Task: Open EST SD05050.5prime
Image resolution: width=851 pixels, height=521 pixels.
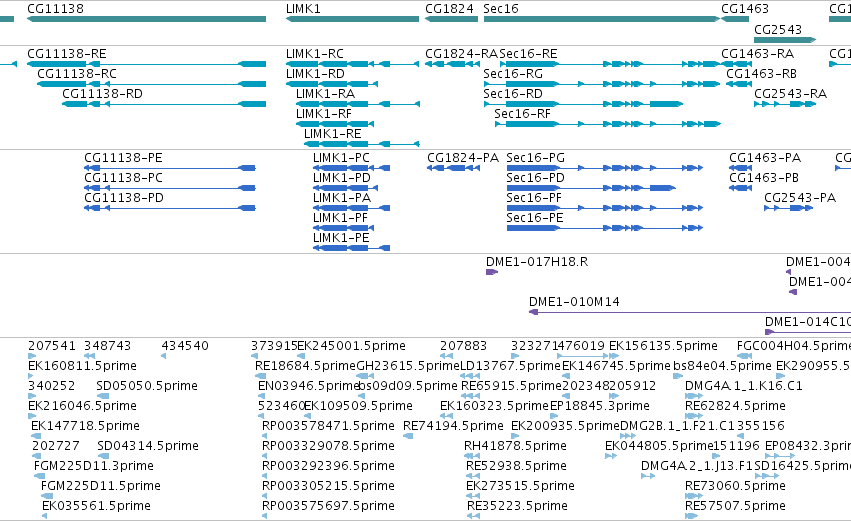Action: tap(147, 386)
